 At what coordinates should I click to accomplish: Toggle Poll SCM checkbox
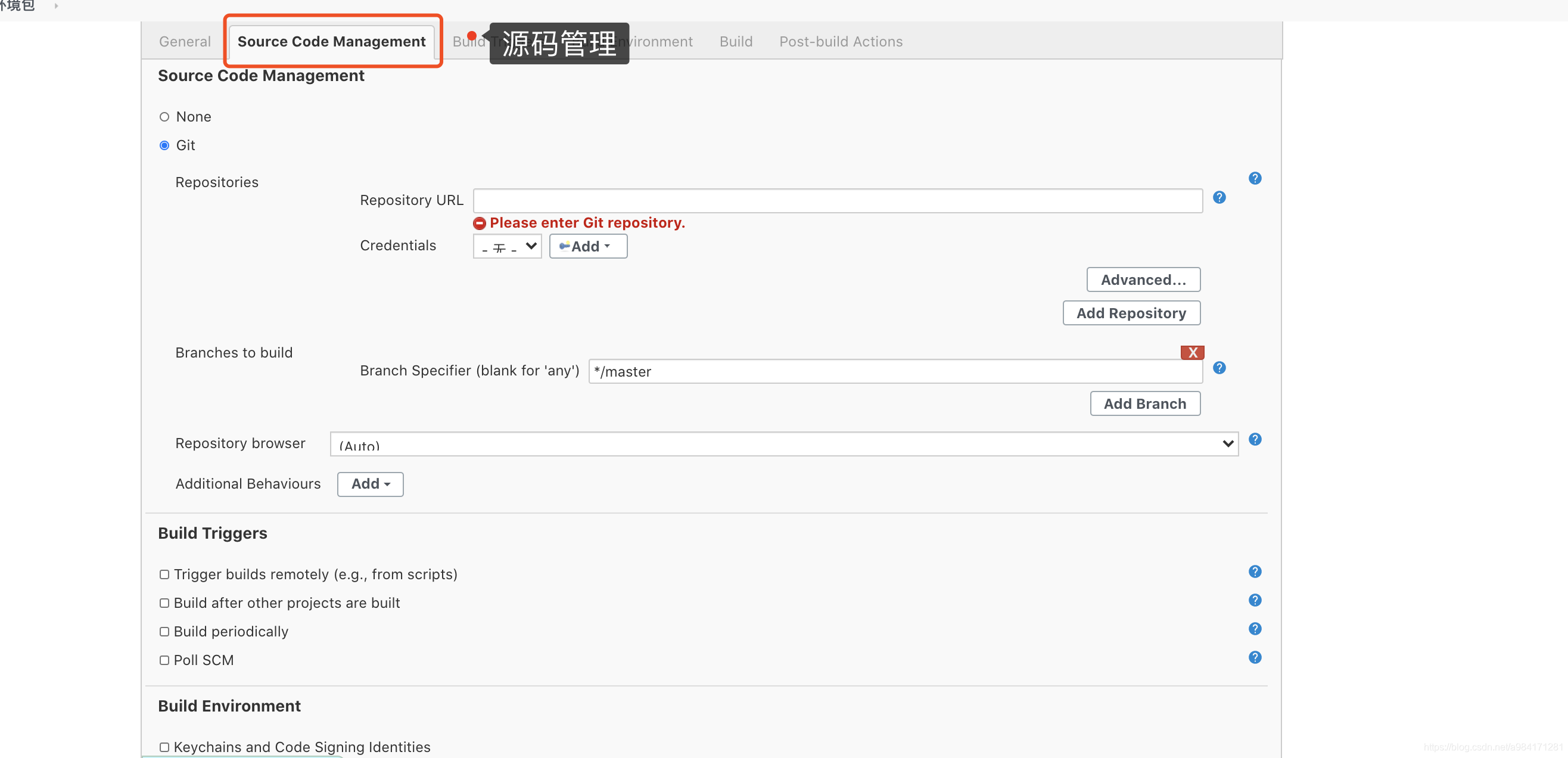tap(164, 659)
